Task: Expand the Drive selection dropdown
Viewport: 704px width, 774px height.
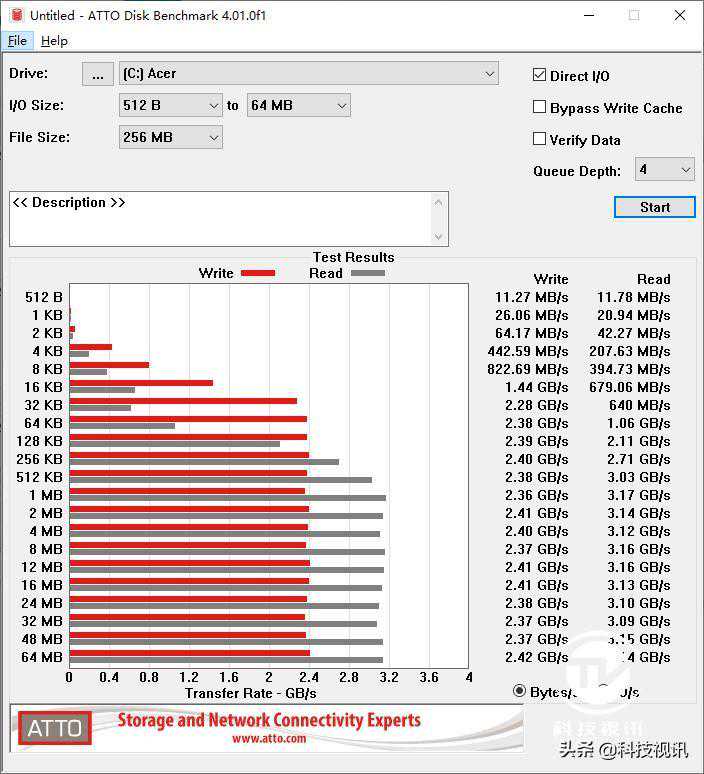Action: 489,74
